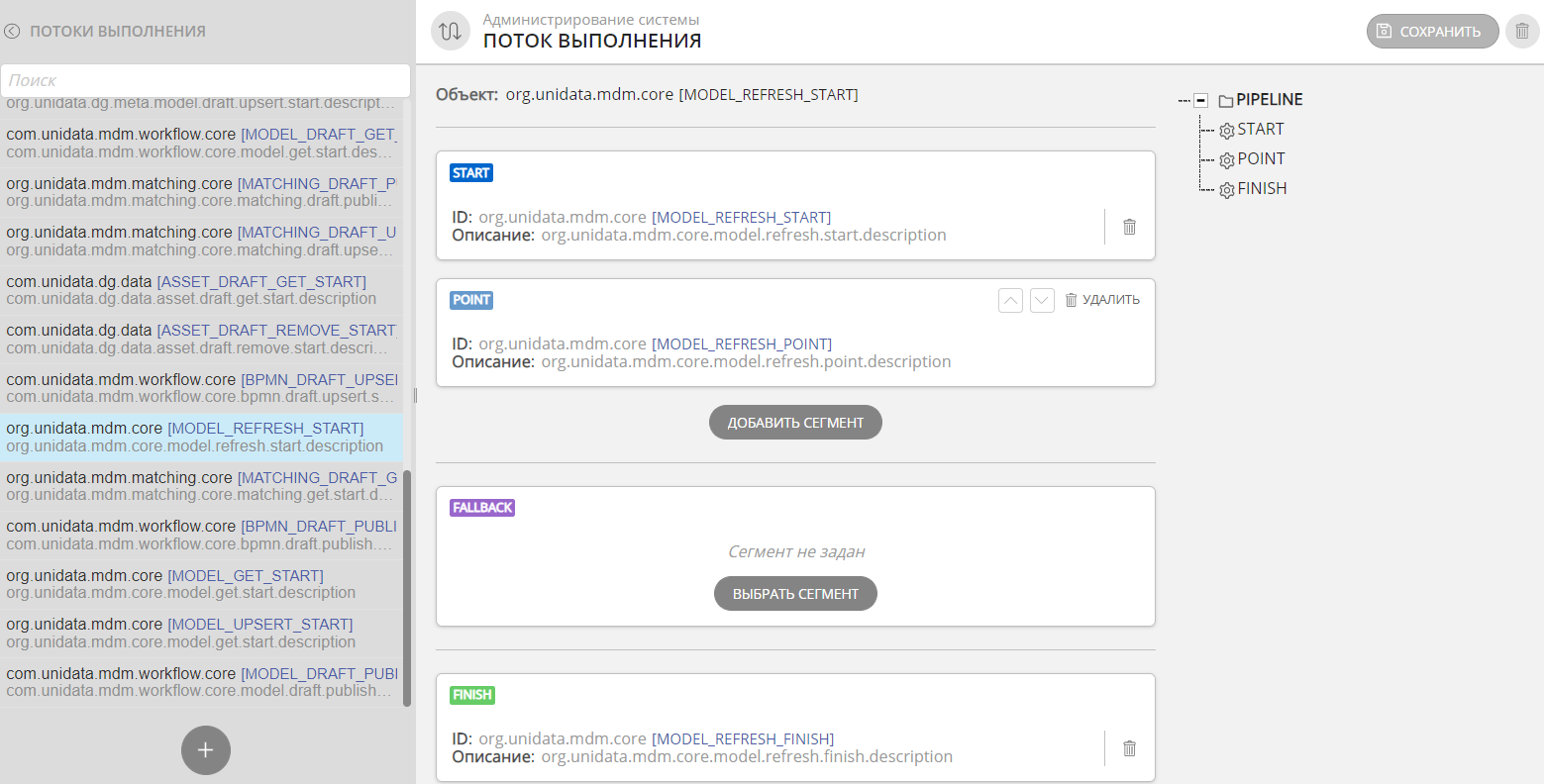Select START in the pipeline tree

(1261, 129)
